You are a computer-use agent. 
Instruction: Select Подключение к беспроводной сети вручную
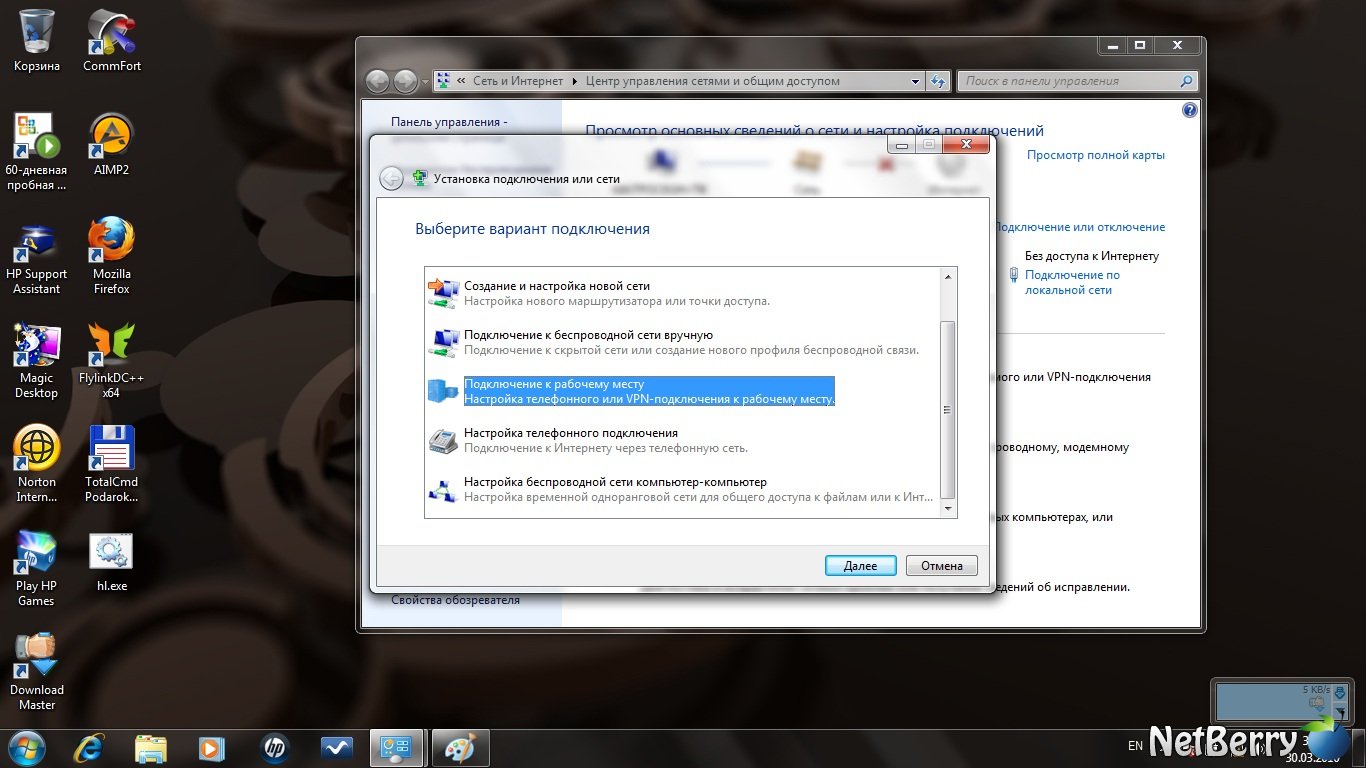pos(682,342)
